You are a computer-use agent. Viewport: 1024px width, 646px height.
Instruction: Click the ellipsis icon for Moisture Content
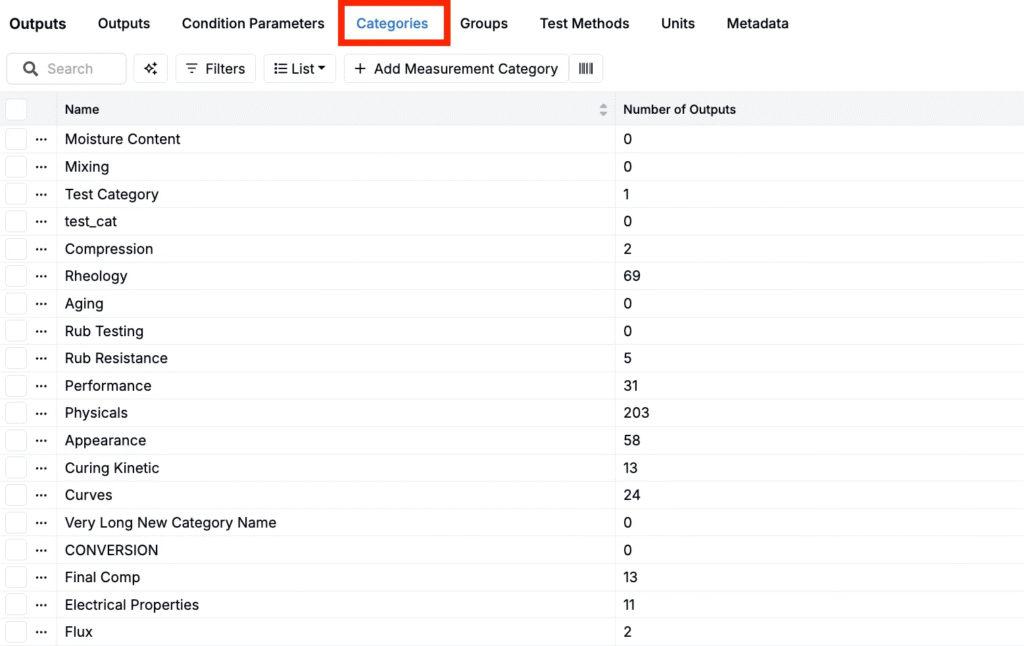pos(41,139)
